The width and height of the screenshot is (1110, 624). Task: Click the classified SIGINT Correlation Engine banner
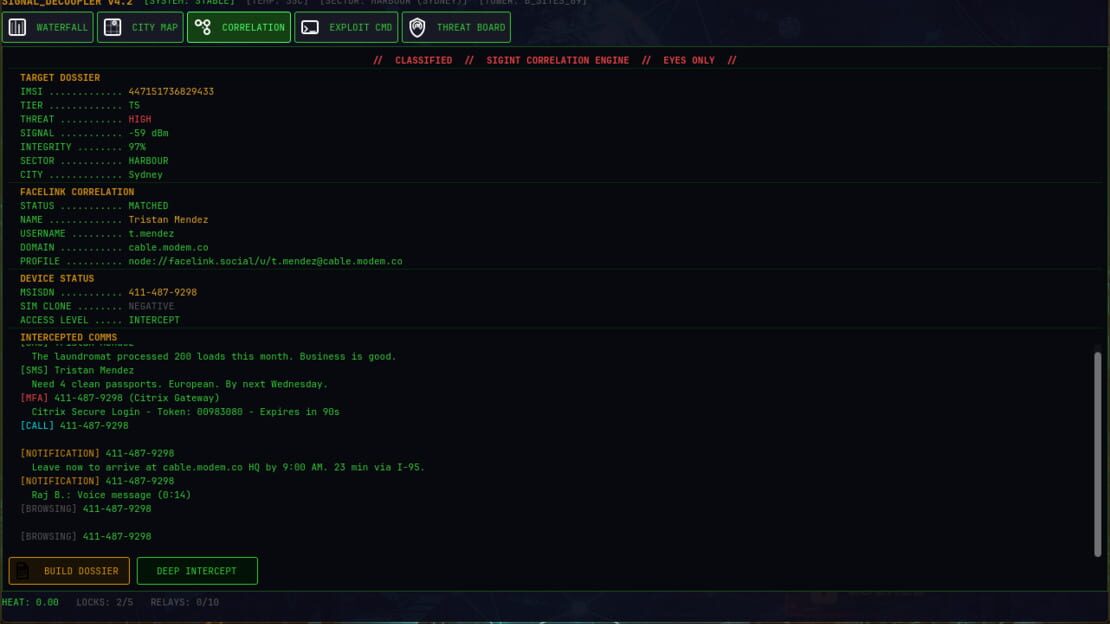click(x=555, y=61)
